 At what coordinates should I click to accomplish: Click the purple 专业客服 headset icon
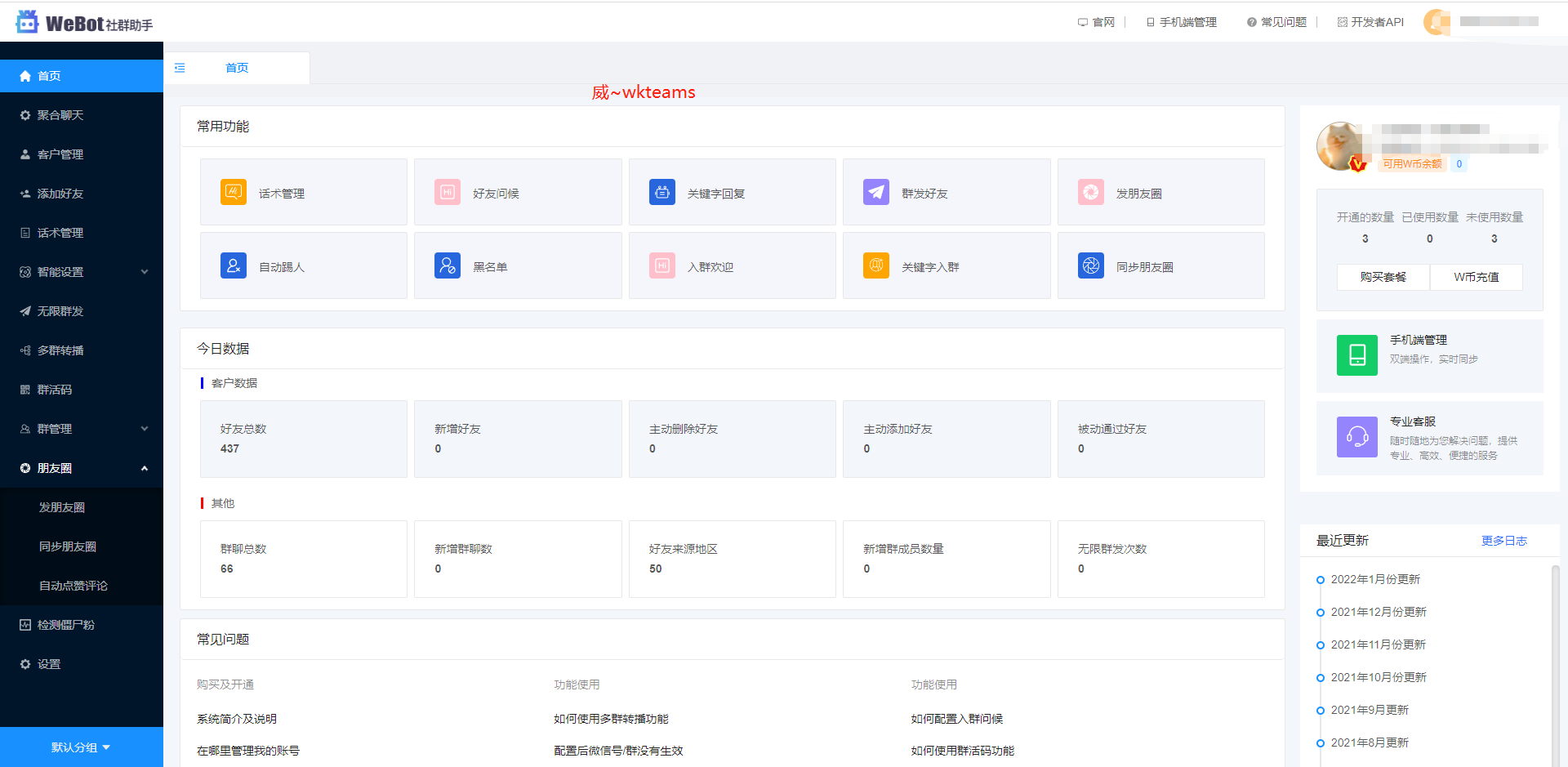1357,437
